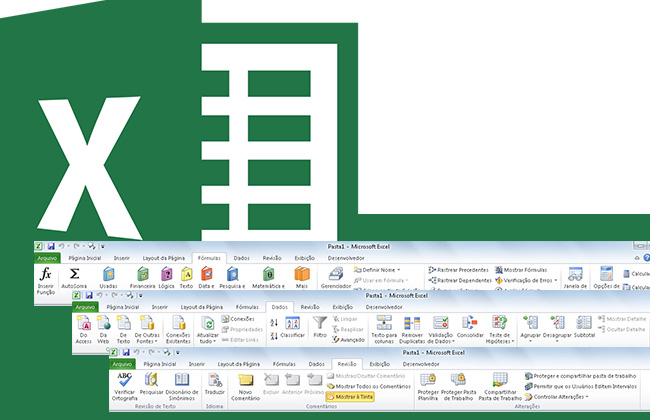The image size is (650, 420).
Task: Open the Matemática e function library icon
Action: pos(269,274)
